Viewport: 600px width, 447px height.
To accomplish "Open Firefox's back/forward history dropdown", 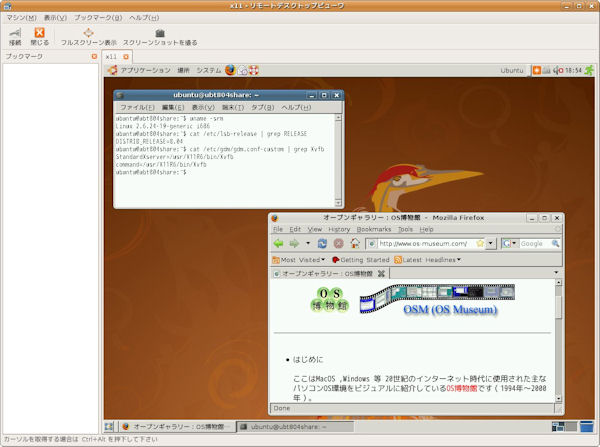I will pyautogui.click(x=308, y=243).
